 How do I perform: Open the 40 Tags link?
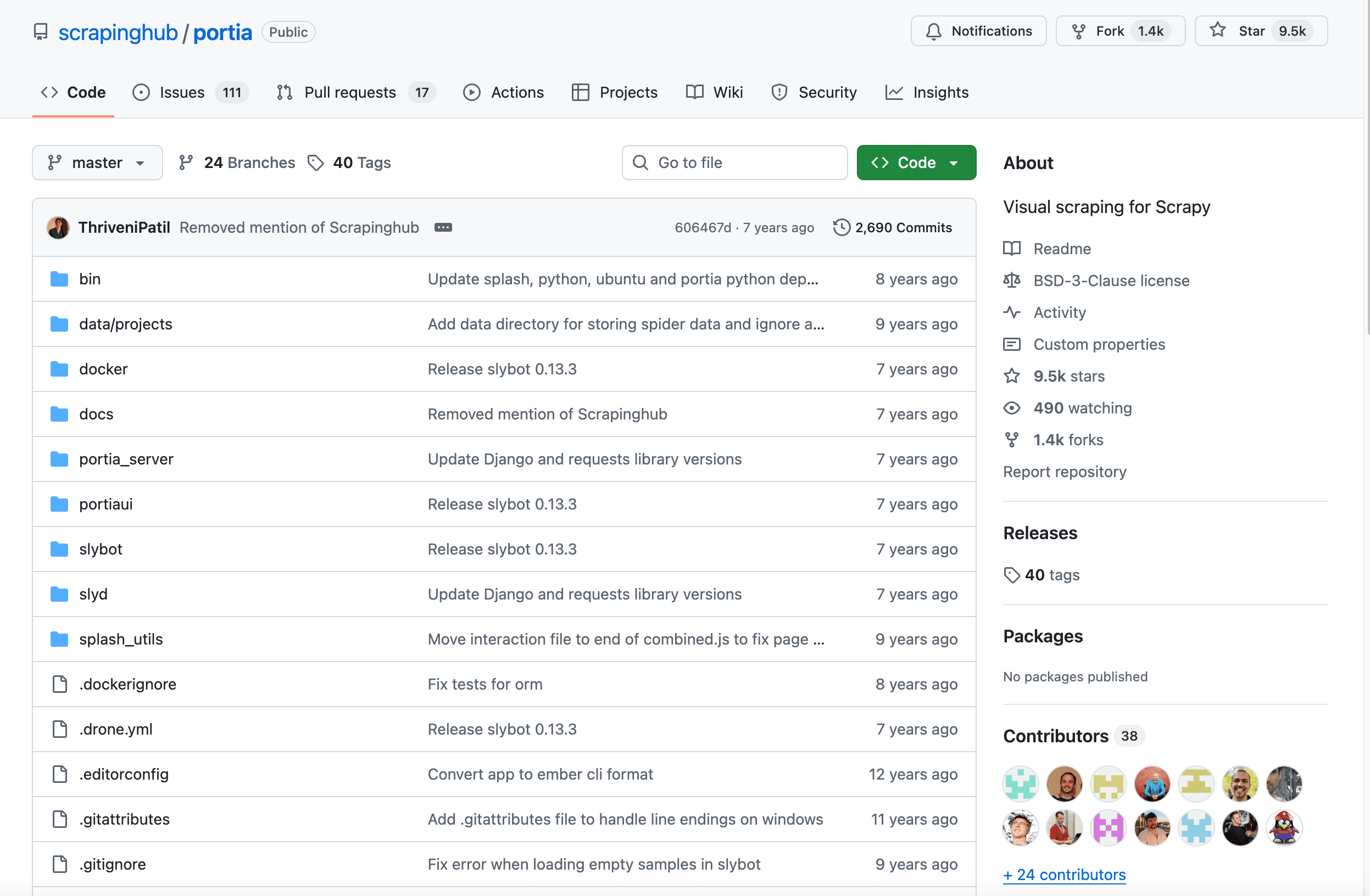pos(361,163)
